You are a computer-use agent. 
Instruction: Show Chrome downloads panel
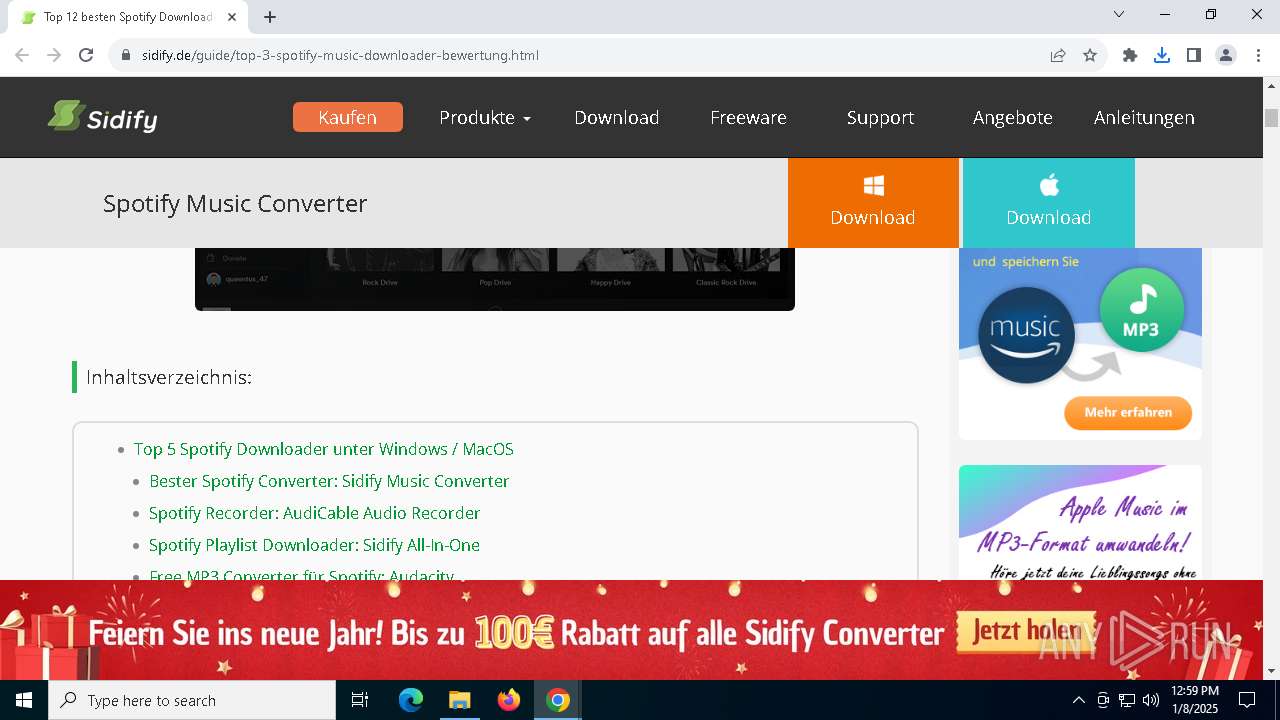point(1162,55)
